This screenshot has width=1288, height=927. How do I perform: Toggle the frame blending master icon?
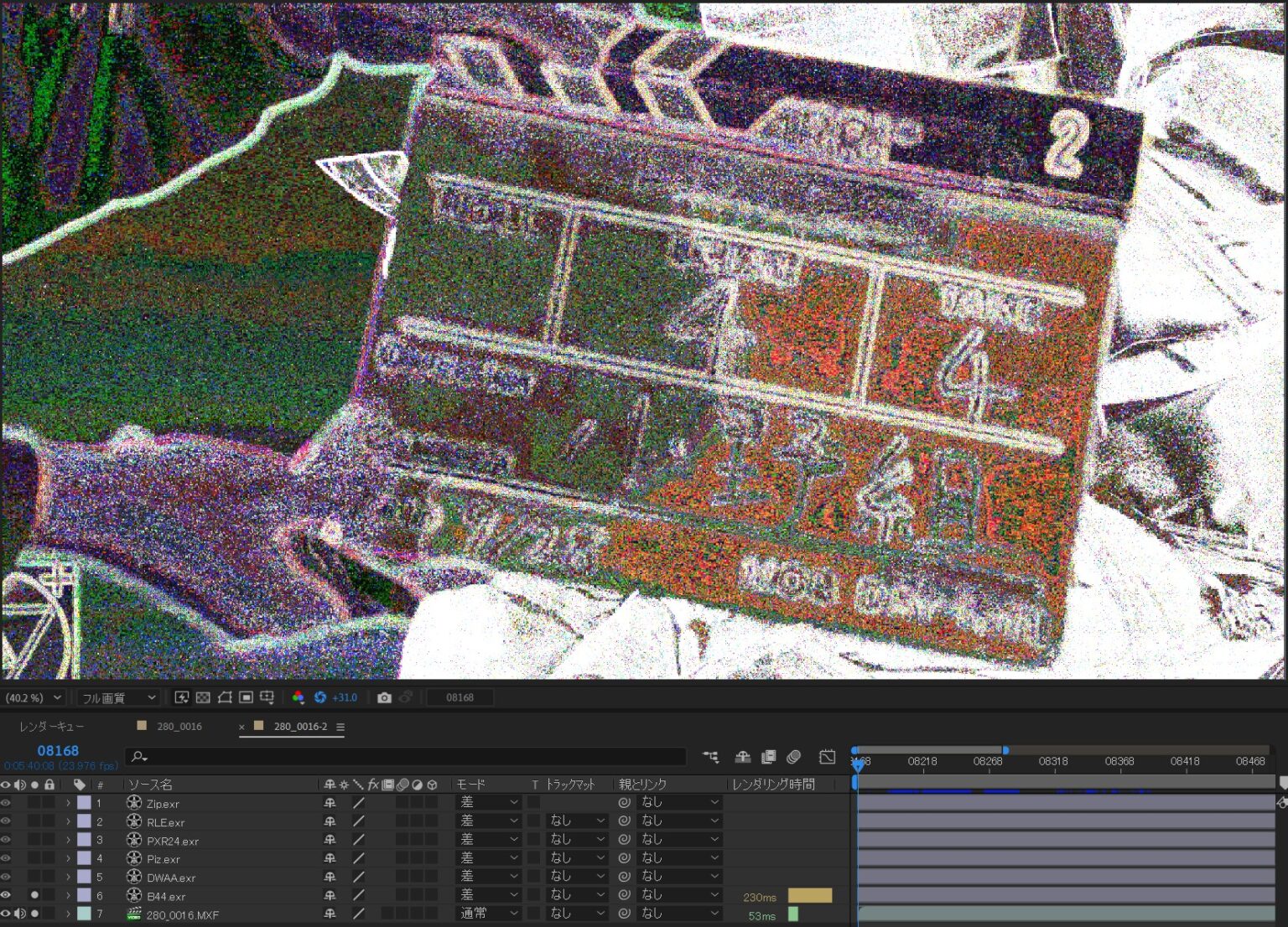768,757
